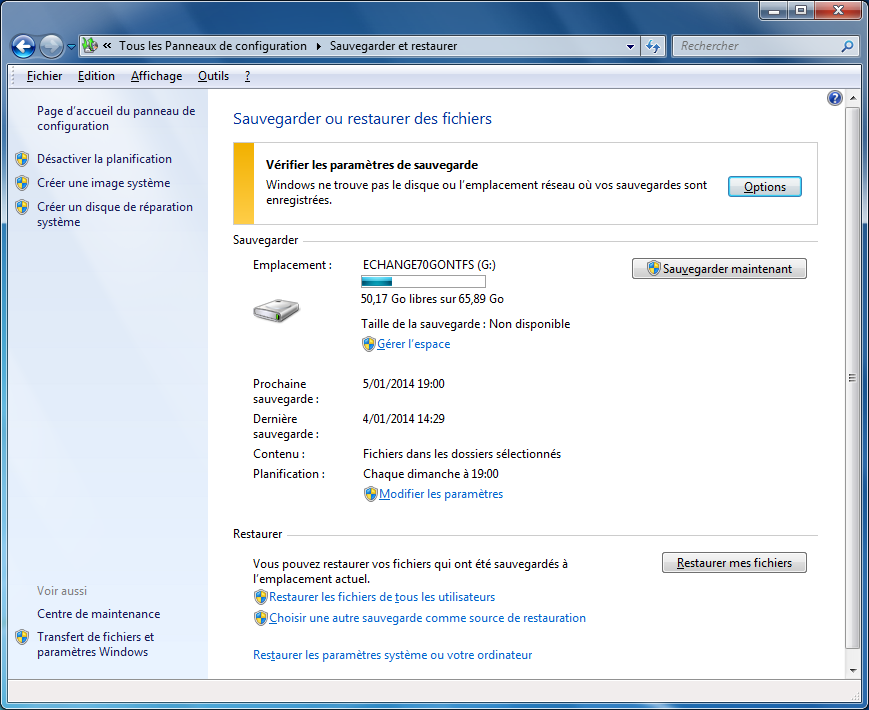Click the hard drive icon

pyautogui.click(x=276, y=310)
